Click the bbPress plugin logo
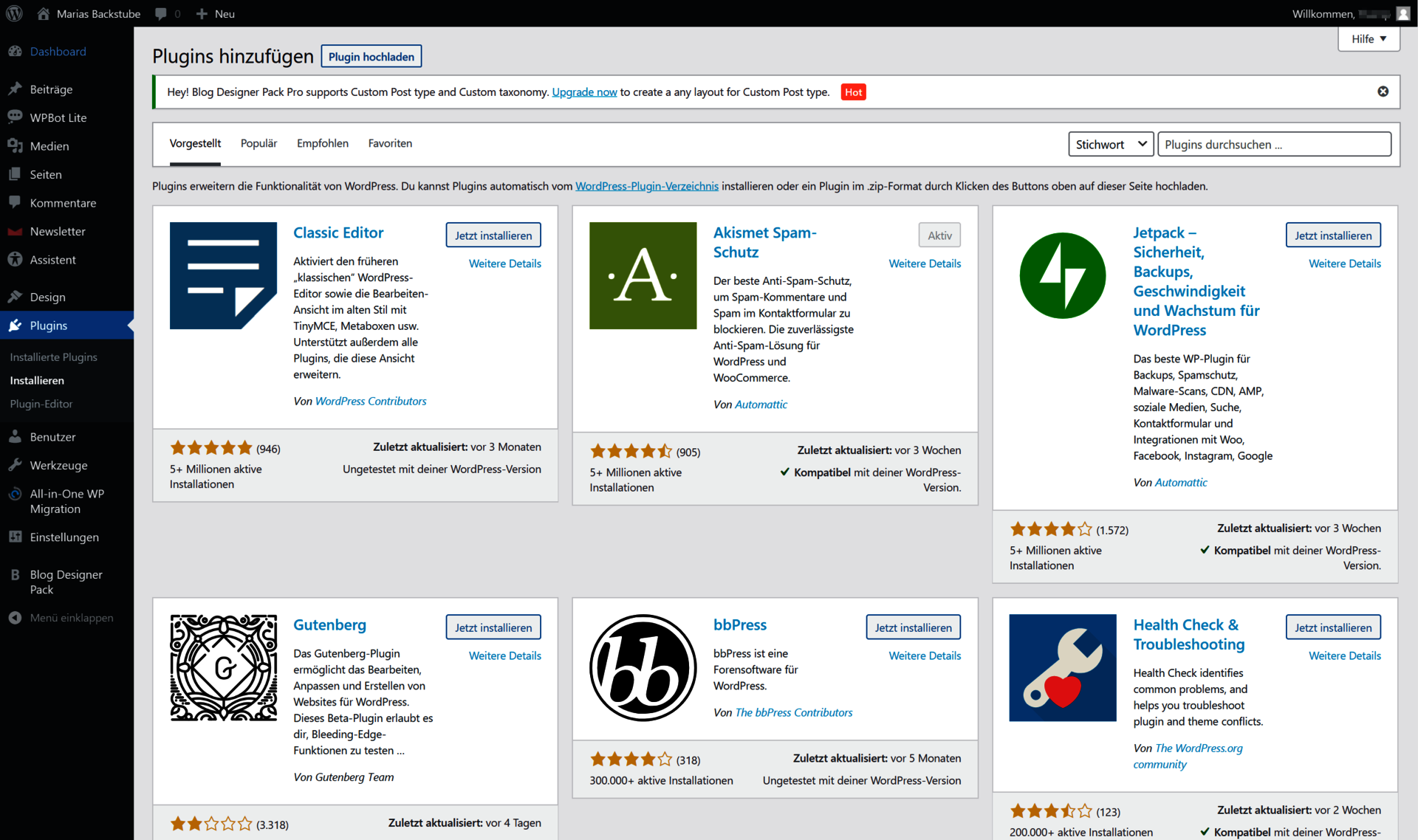Screen dimensions: 1418x840 pos(643,667)
